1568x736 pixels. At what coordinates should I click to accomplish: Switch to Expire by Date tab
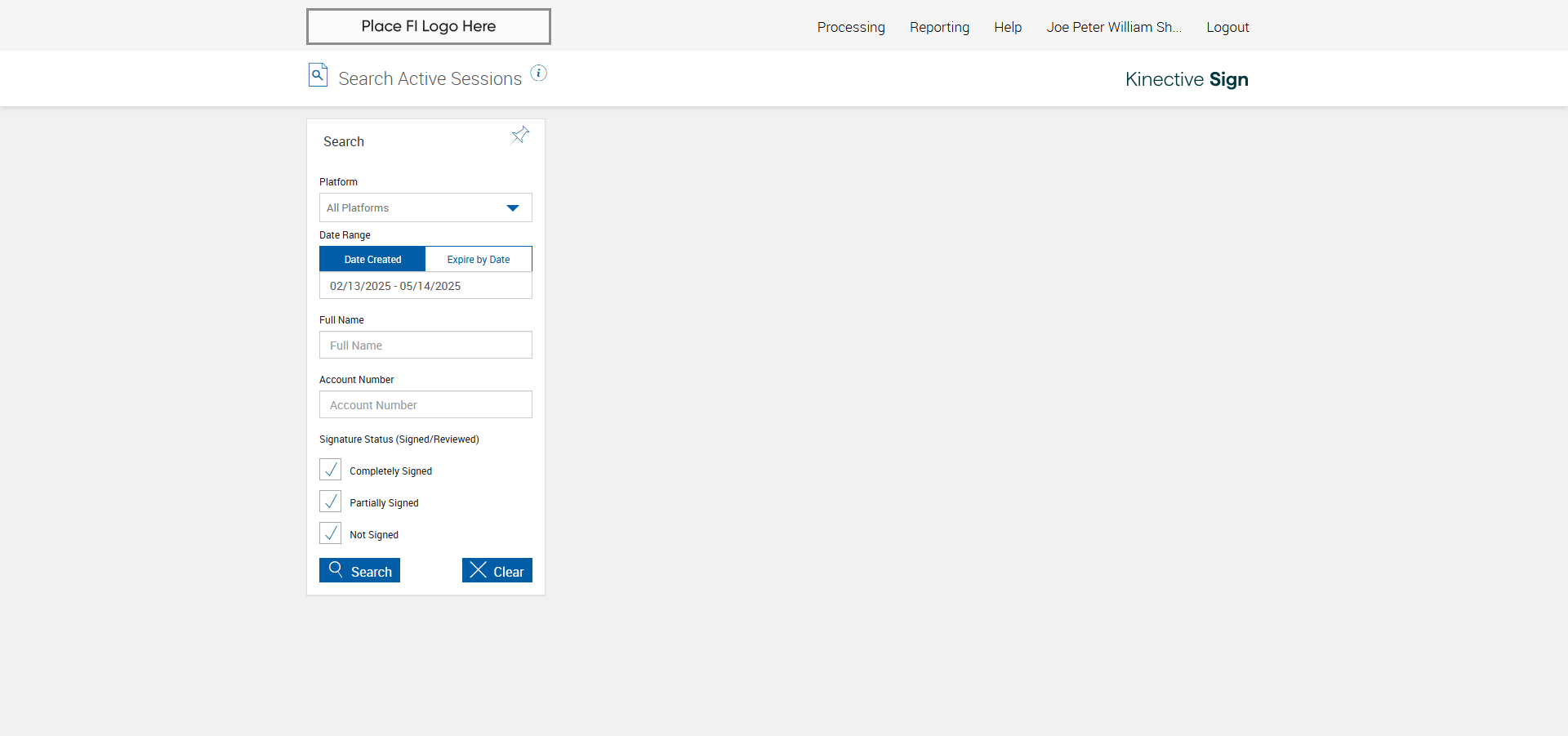pos(479,259)
